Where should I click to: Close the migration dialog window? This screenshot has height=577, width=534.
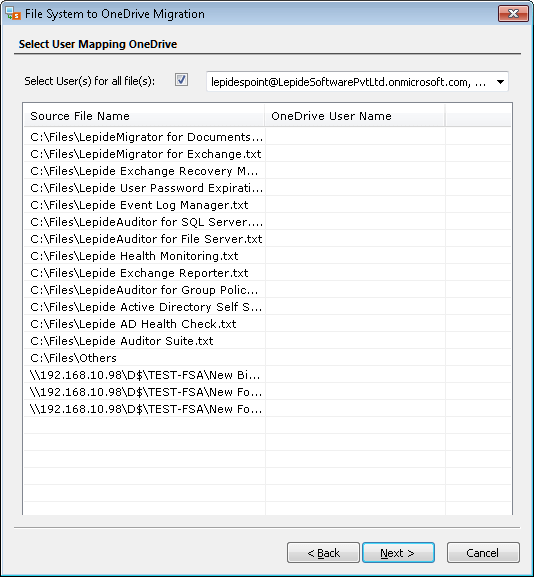513,14
